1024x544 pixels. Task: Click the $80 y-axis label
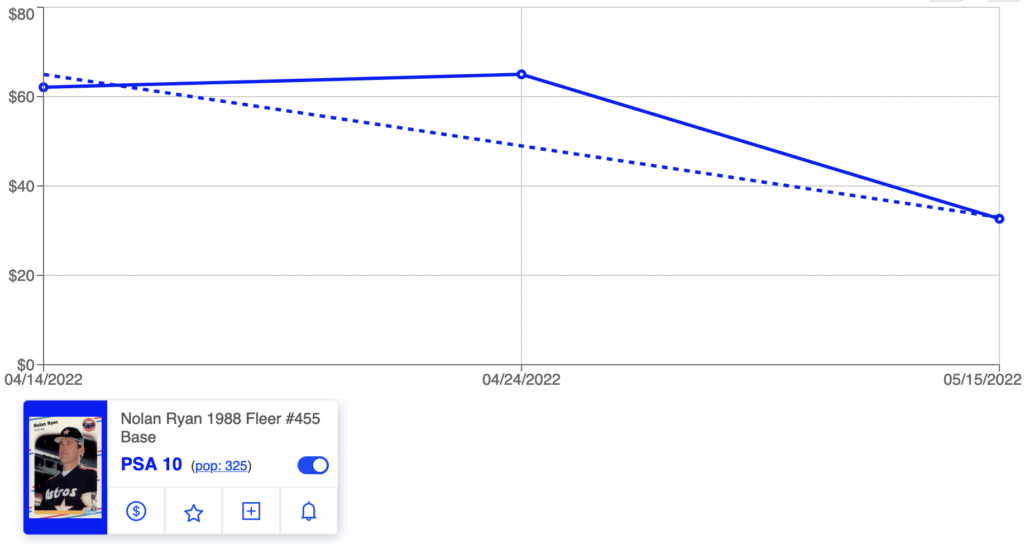21,14
